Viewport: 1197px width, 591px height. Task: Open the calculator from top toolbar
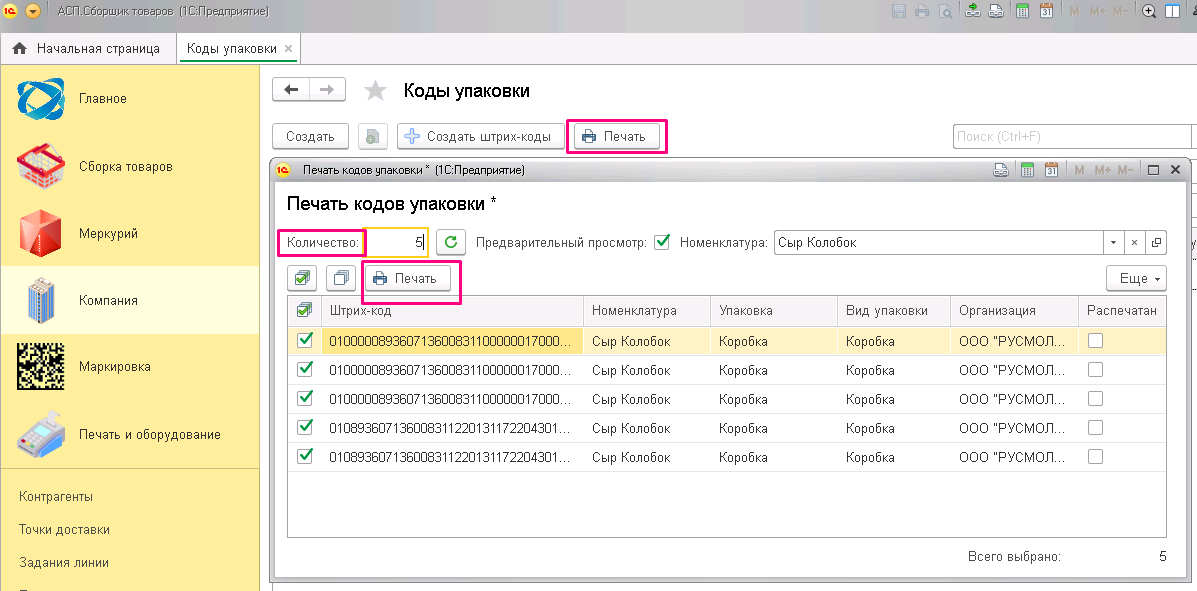coord(1022,11)
